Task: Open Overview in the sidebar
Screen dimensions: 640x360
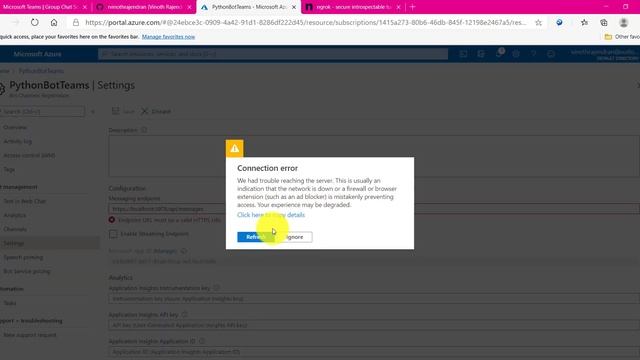Action: point(15,127)
